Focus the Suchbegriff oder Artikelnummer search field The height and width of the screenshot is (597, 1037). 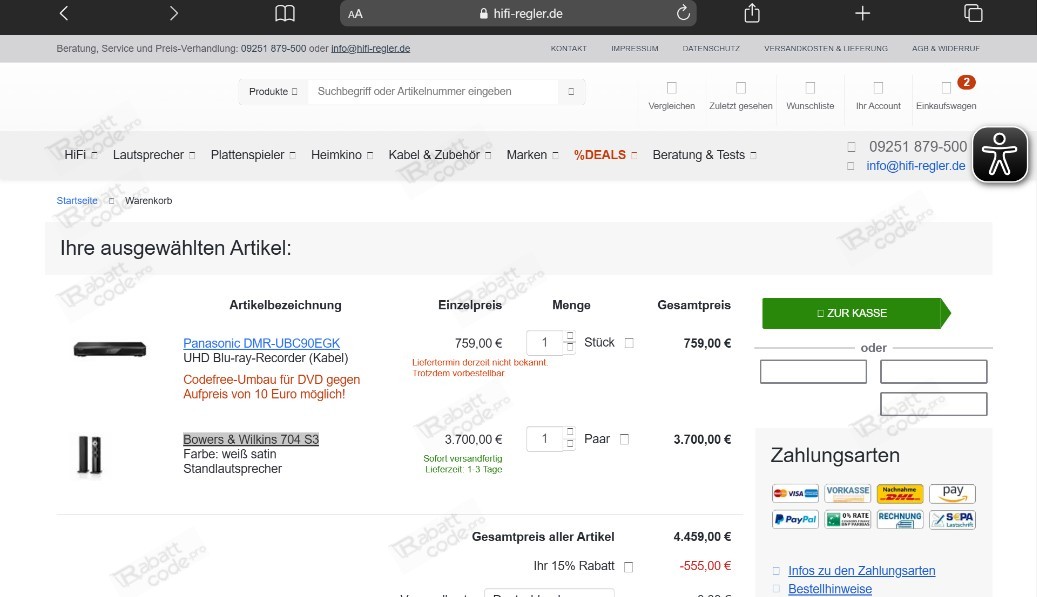pos(433,92)
